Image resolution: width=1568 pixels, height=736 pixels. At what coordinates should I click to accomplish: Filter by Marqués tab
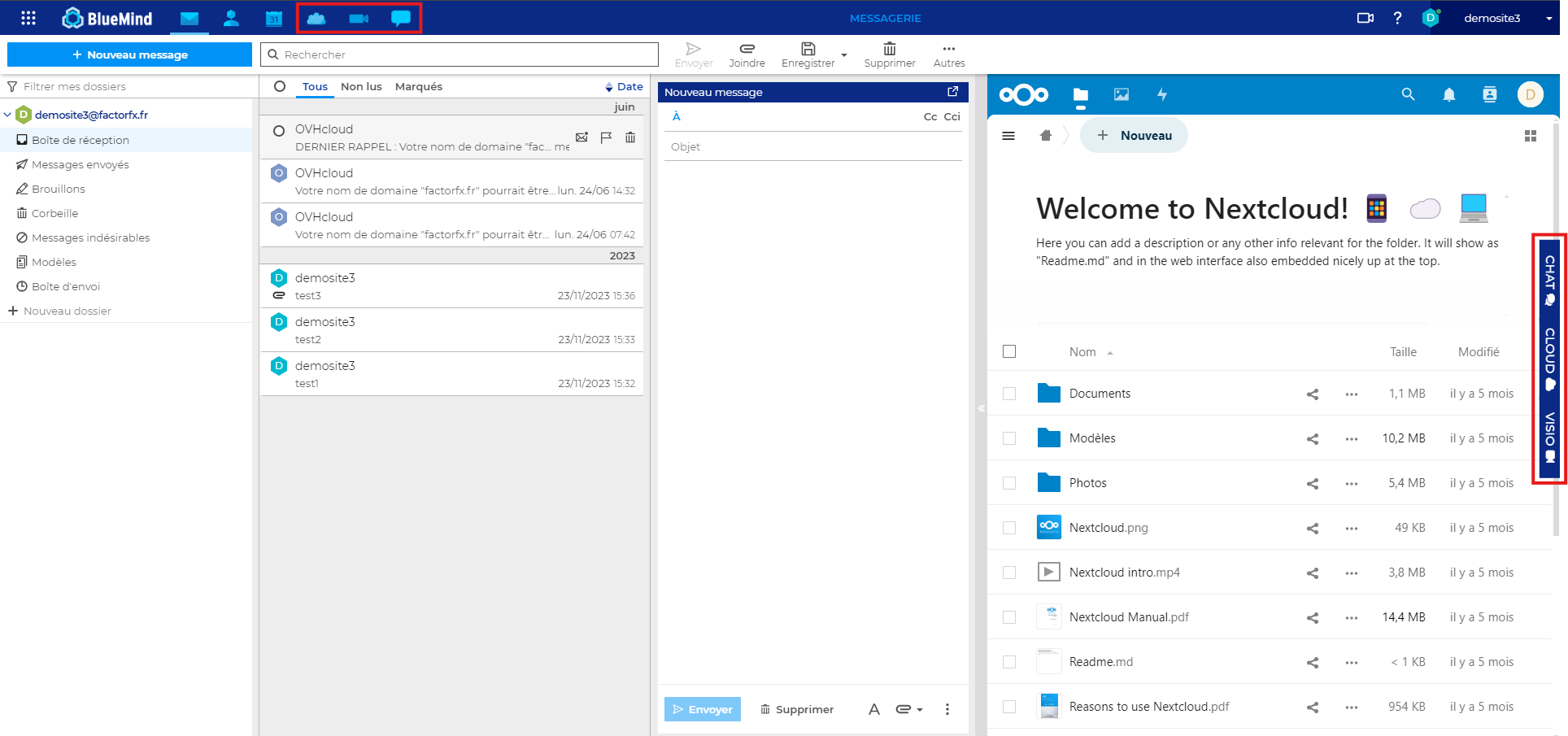419,86
